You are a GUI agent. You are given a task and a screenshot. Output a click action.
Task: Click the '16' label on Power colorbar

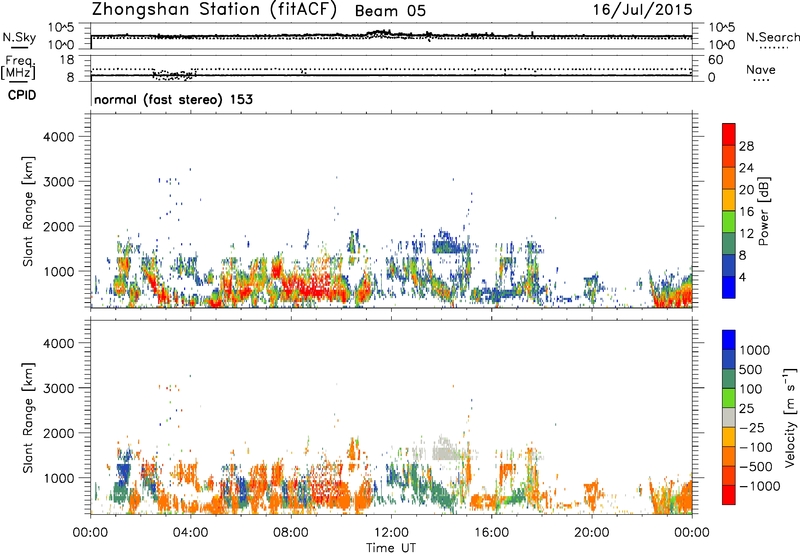(746, 212)
